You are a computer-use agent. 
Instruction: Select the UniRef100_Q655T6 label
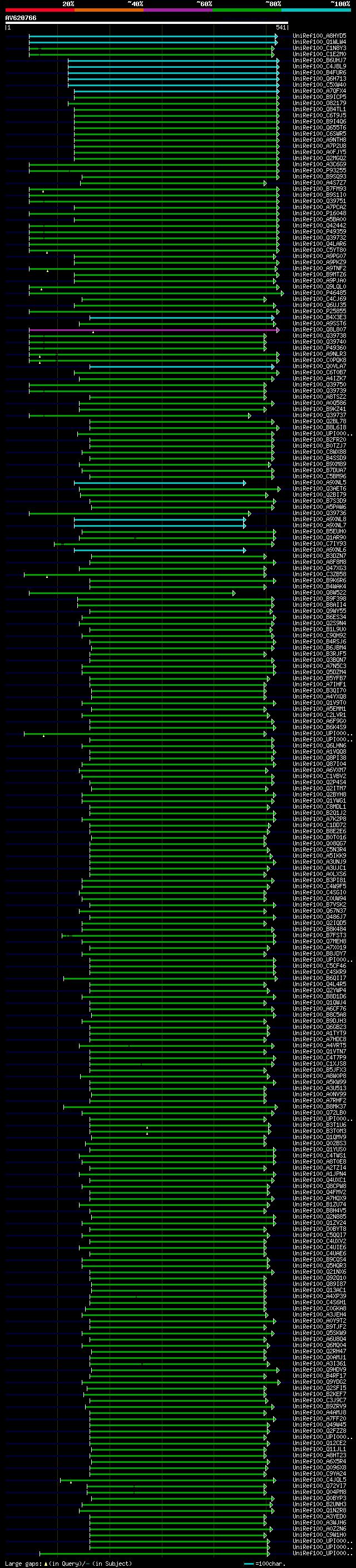click(x=319, y=128)
